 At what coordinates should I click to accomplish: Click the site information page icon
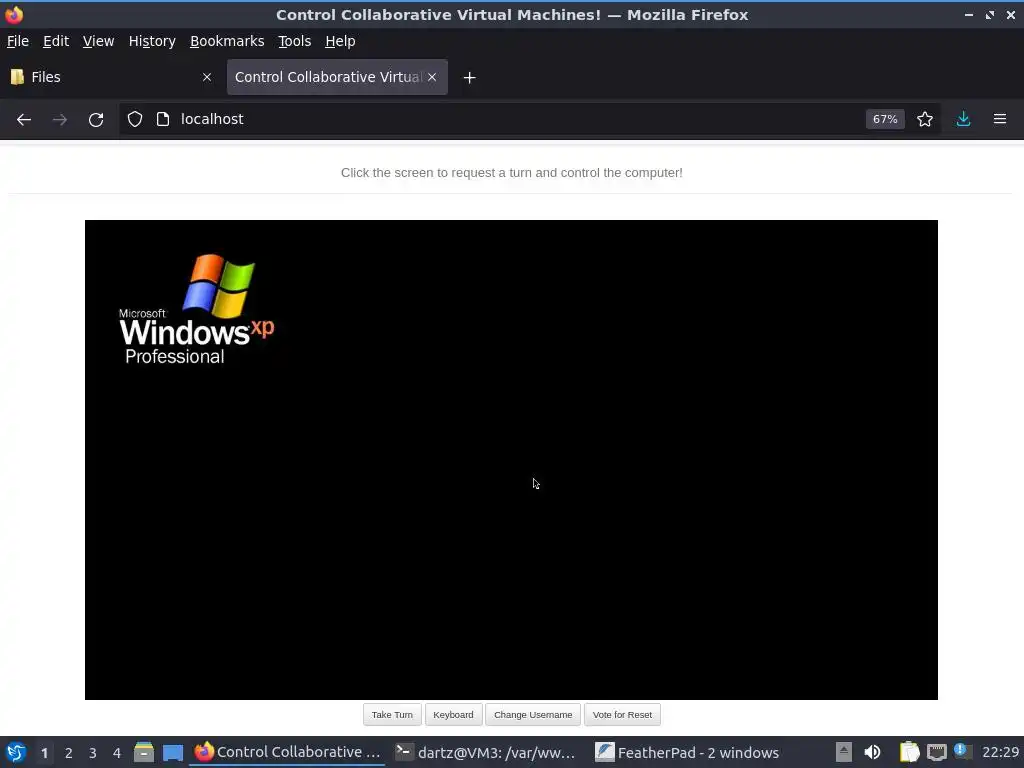163,119
